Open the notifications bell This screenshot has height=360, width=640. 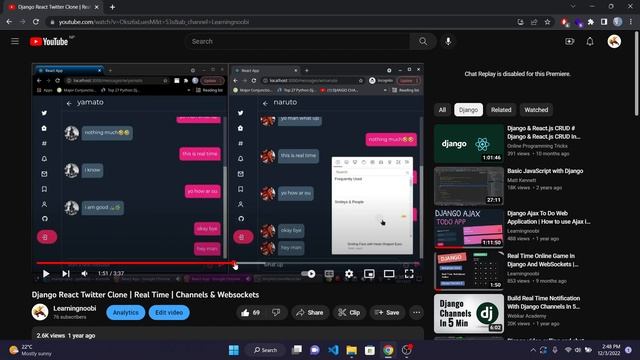pyautogui.click(x=590, y=41)
